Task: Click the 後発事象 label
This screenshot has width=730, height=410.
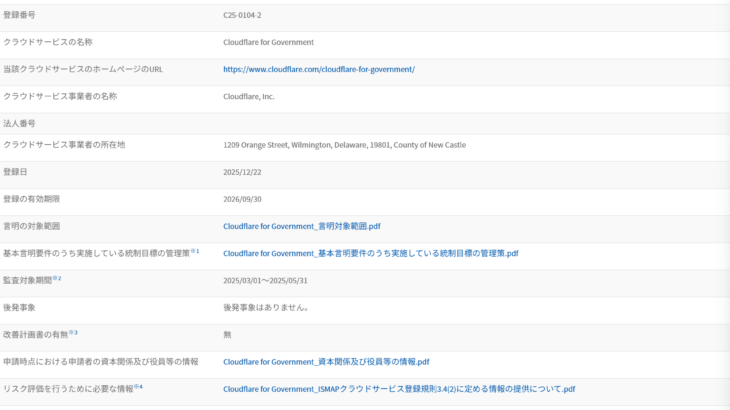Action: pos(19,308)
